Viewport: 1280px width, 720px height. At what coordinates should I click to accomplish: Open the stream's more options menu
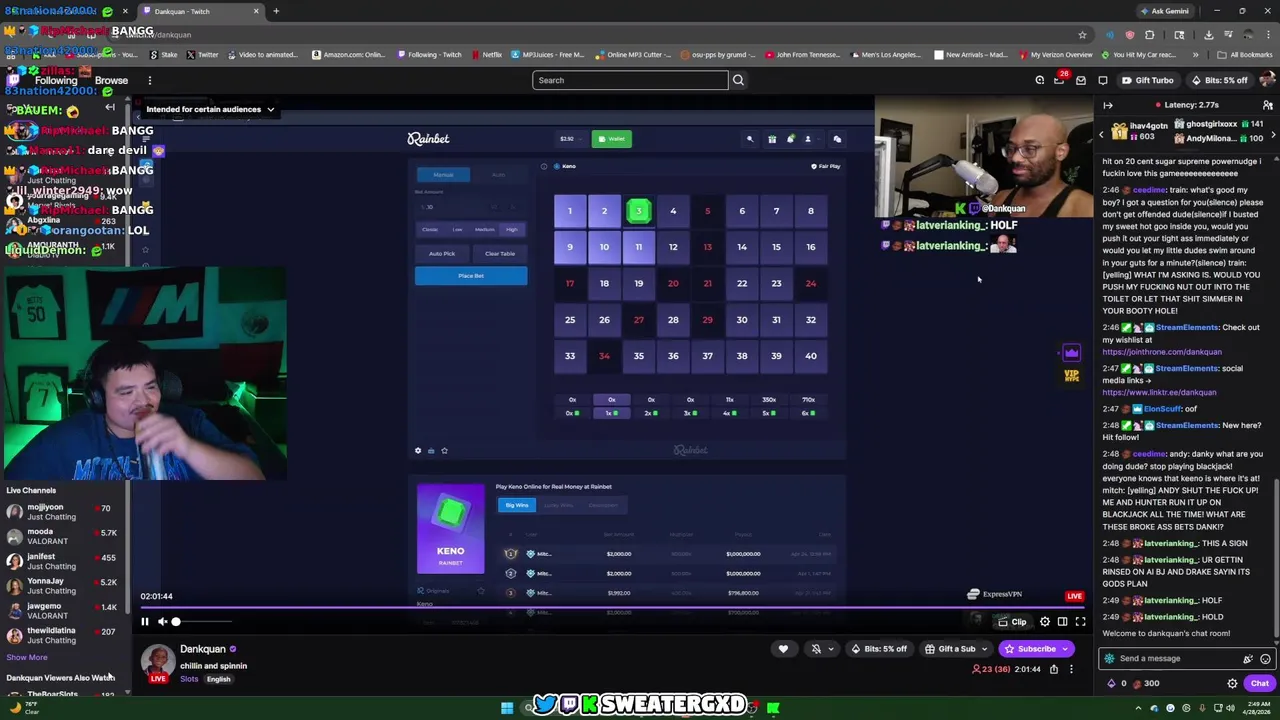point(1071,669)
